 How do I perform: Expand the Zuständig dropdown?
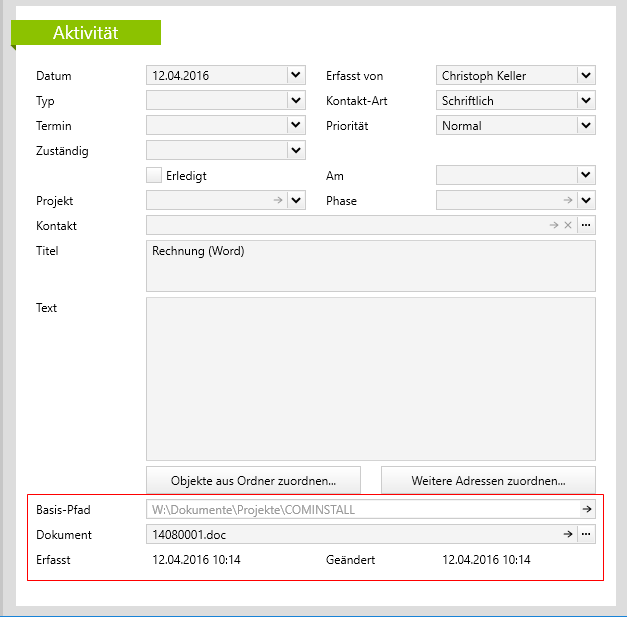click(295, 150)
